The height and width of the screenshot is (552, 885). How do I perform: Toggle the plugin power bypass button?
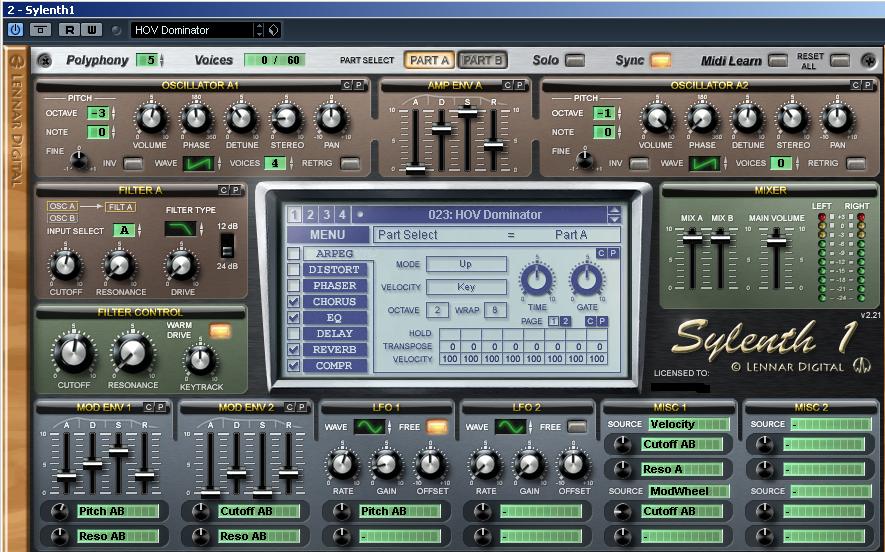click(x=15, y=30)
